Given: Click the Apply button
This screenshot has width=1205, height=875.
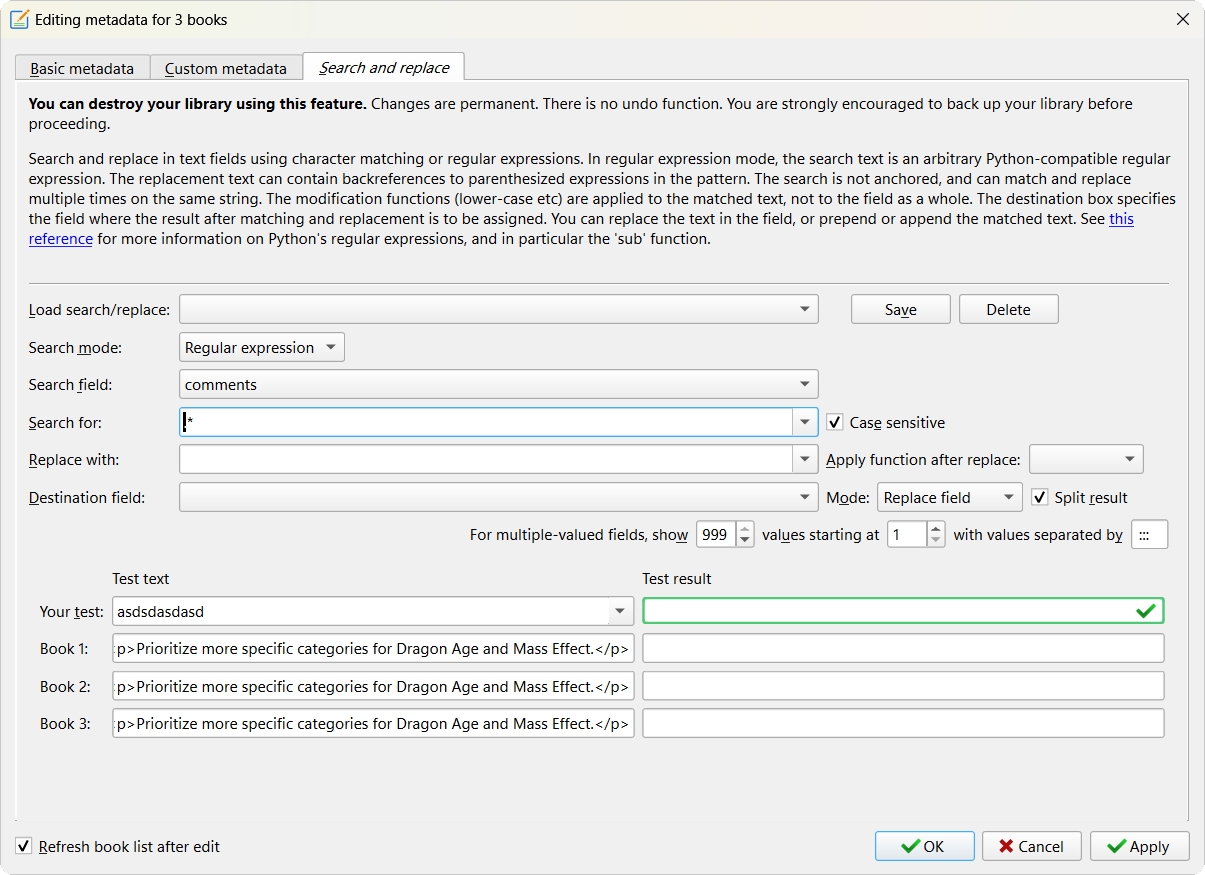Looking at the screenshot, I should 1139,846.
